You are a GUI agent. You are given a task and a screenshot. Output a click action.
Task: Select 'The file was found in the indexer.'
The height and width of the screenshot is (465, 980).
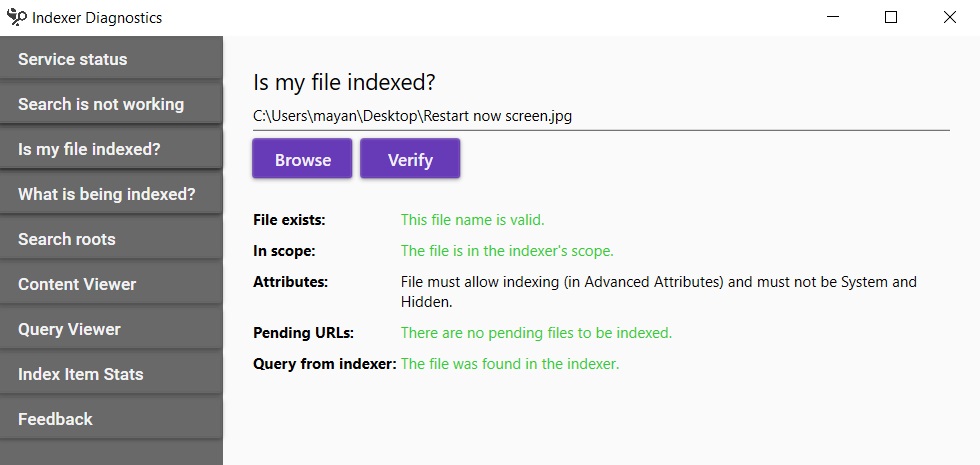click(510, 364)
